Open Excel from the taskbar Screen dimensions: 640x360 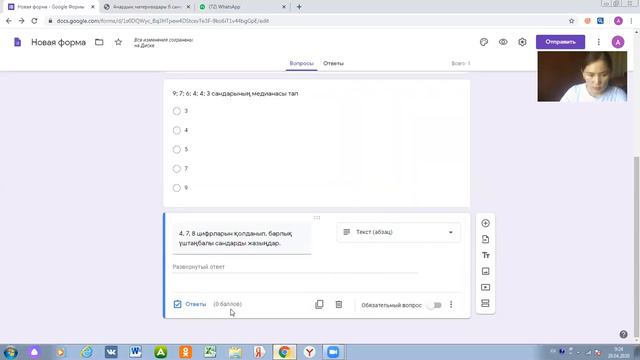pos(210,352)
